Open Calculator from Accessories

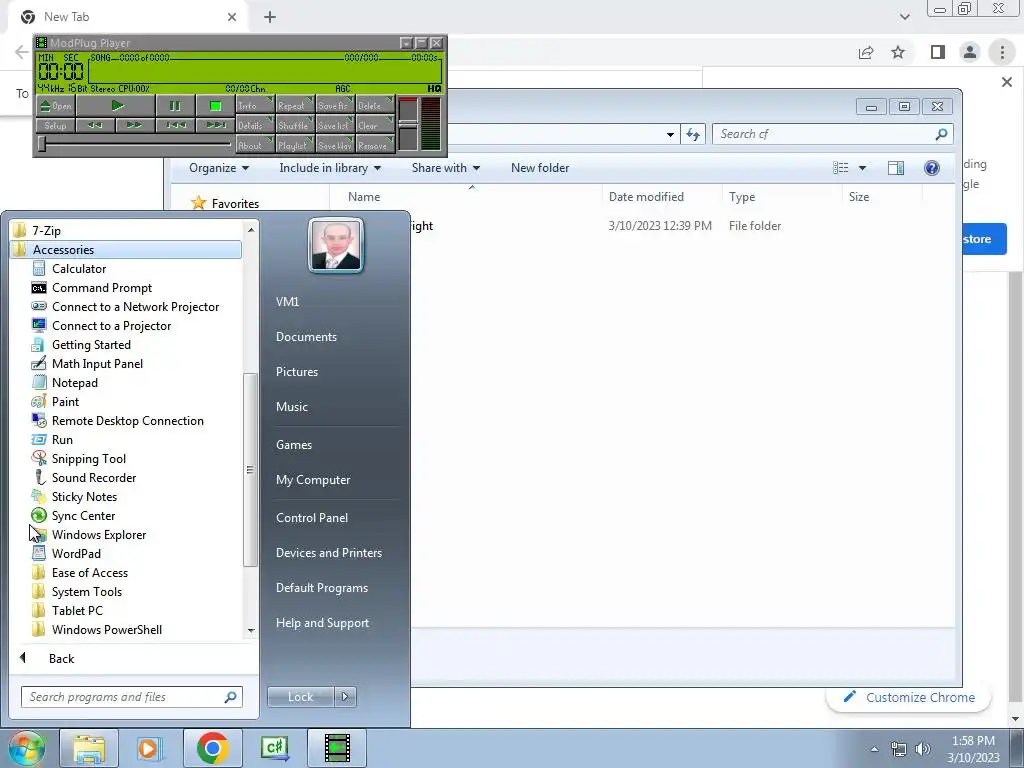point(79,268)
